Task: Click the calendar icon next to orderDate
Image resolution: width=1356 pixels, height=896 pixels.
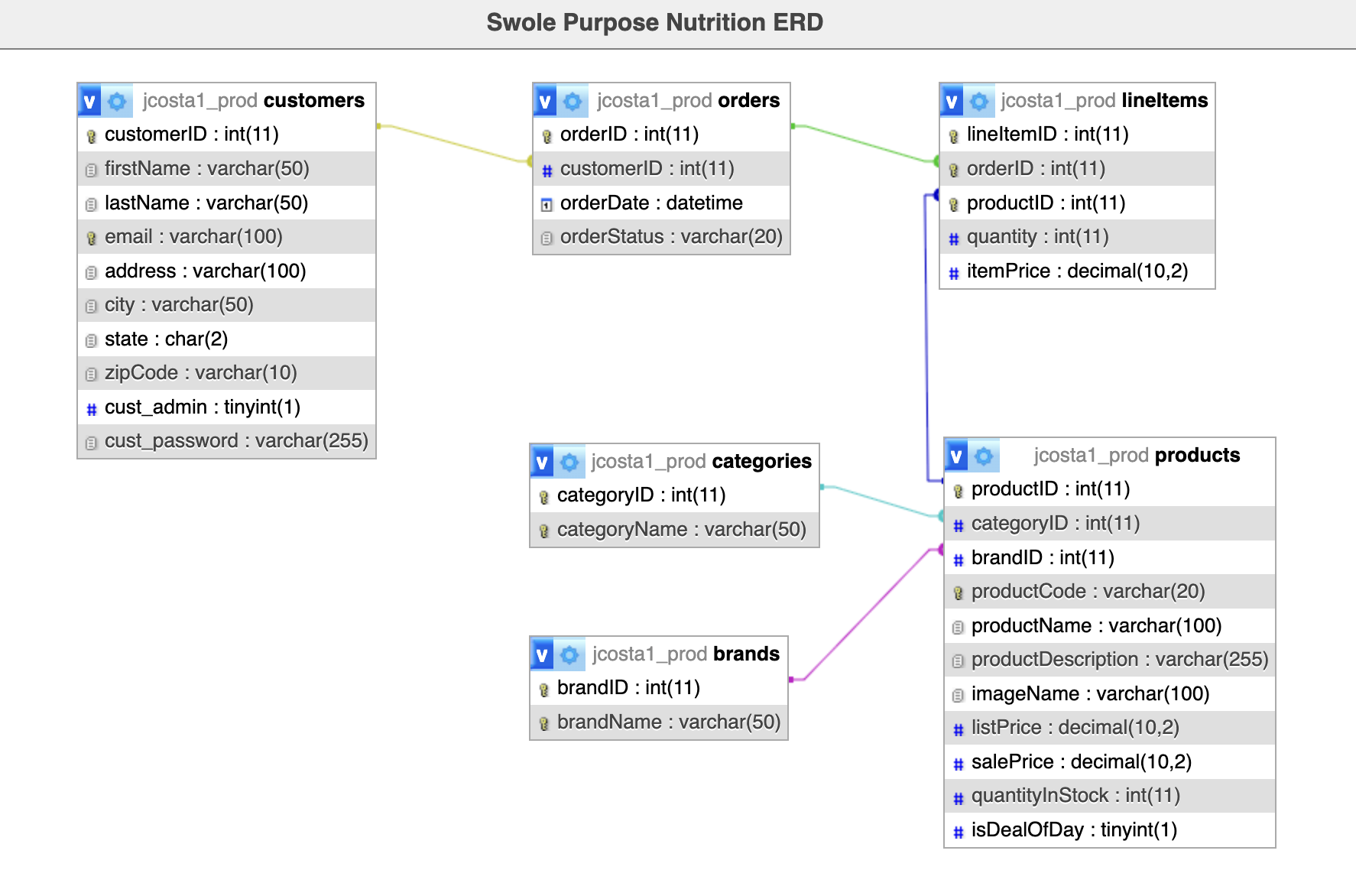Action: [547, 205]
